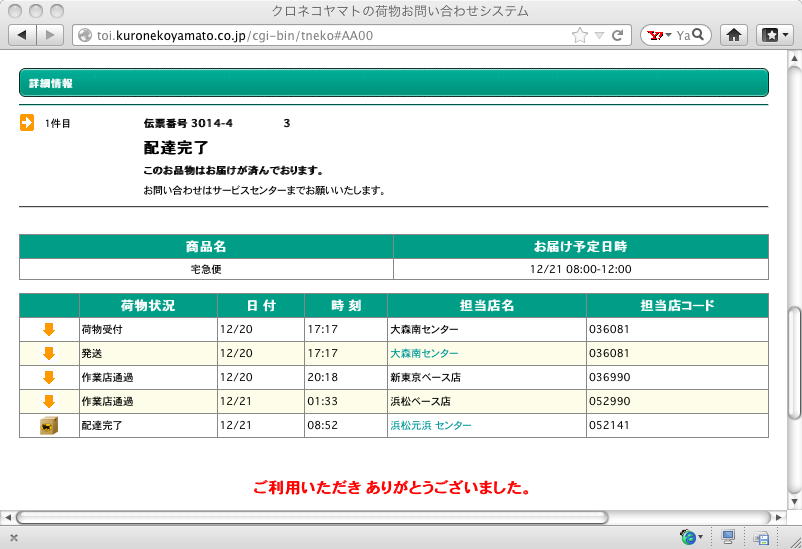Screen dimensions: 802x549
Task: Click the お問い合わせはサービスセンター text line
Action: pos(264,190)
